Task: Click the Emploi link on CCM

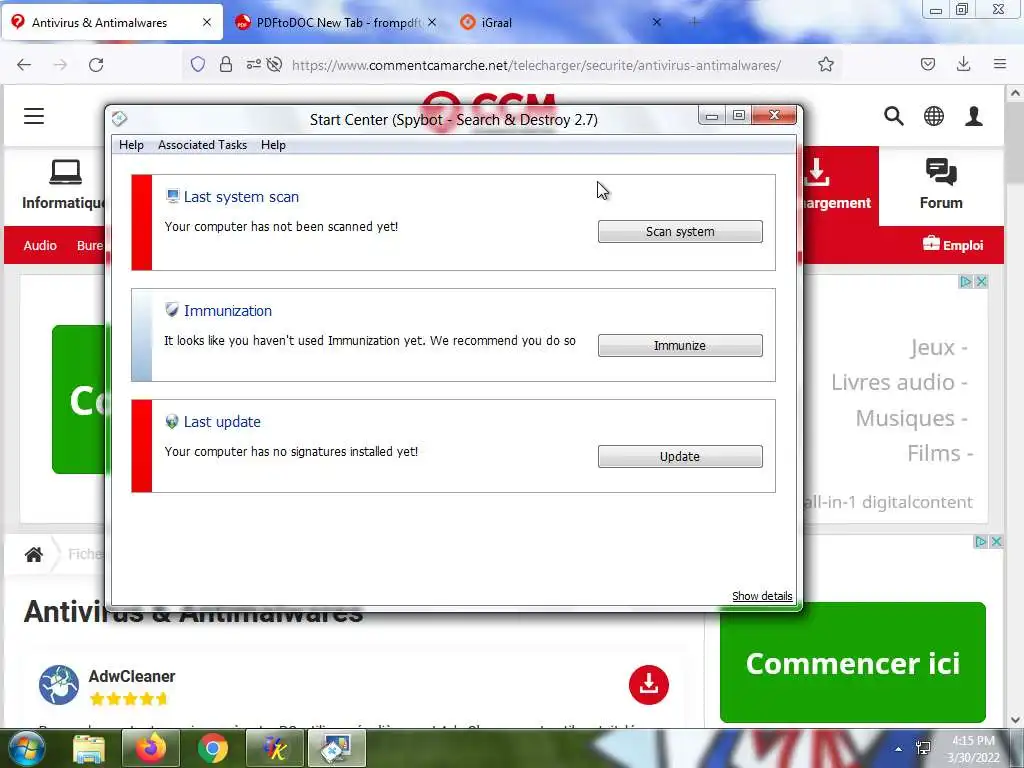Action: [953, 245]
